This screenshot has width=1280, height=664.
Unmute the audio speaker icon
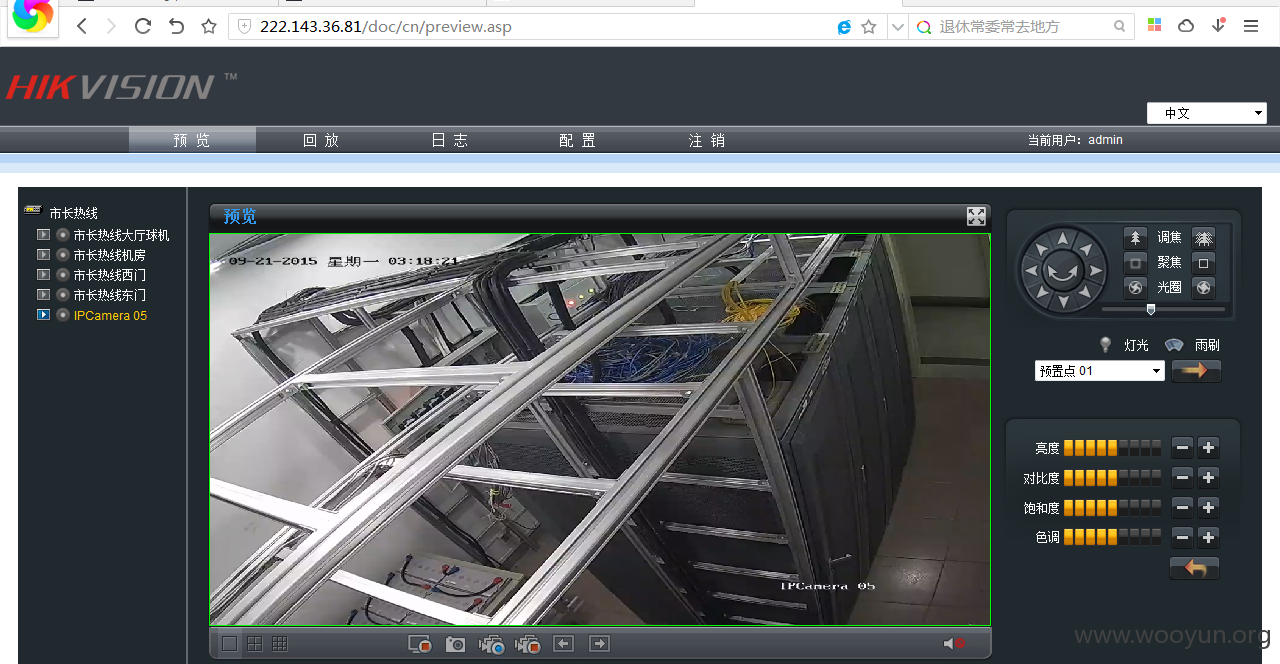[954, 644]
